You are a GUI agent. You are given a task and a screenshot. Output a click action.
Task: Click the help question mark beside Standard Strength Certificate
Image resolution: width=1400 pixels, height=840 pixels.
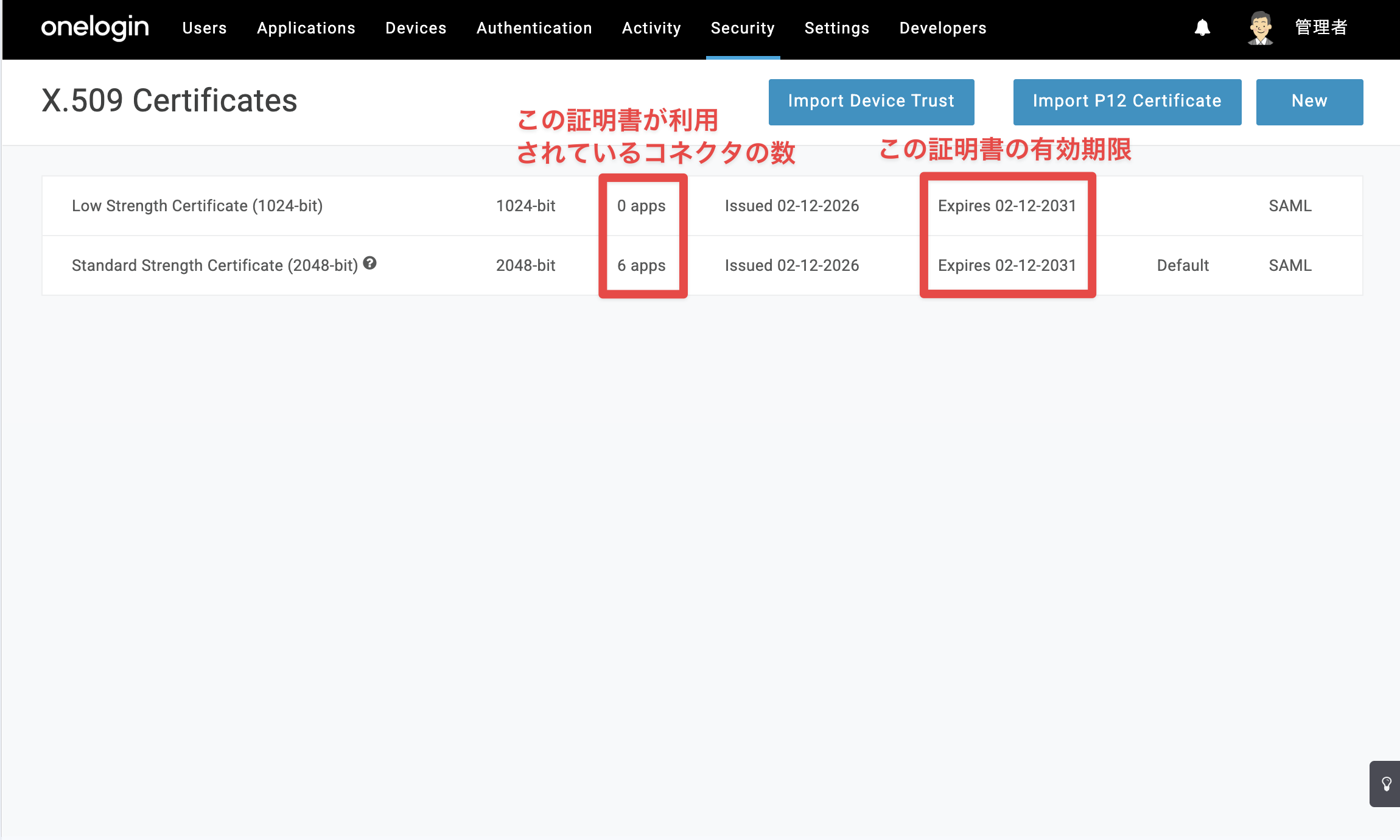click(x=369, y=263)
